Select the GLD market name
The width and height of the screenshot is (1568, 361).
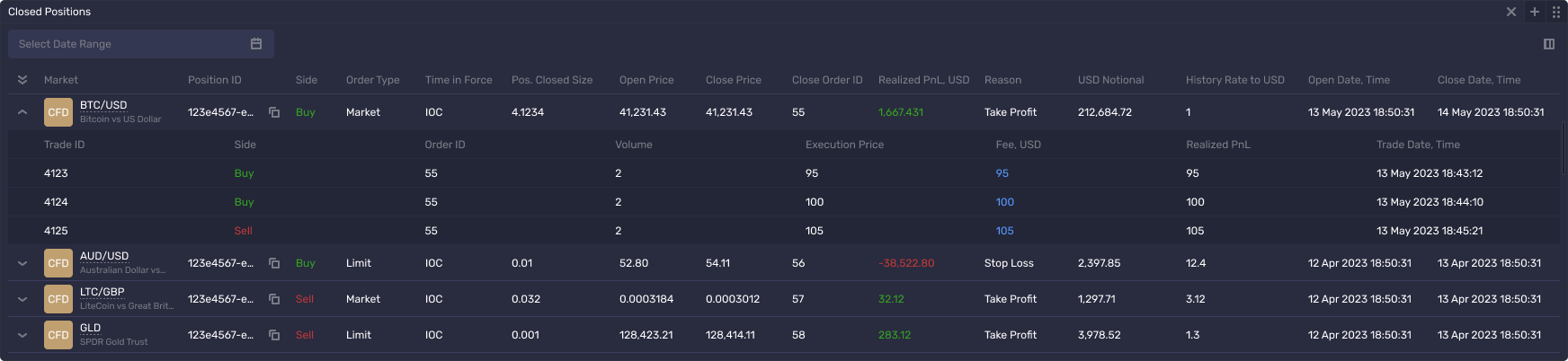pyautogui.click(x=91, y=328)
